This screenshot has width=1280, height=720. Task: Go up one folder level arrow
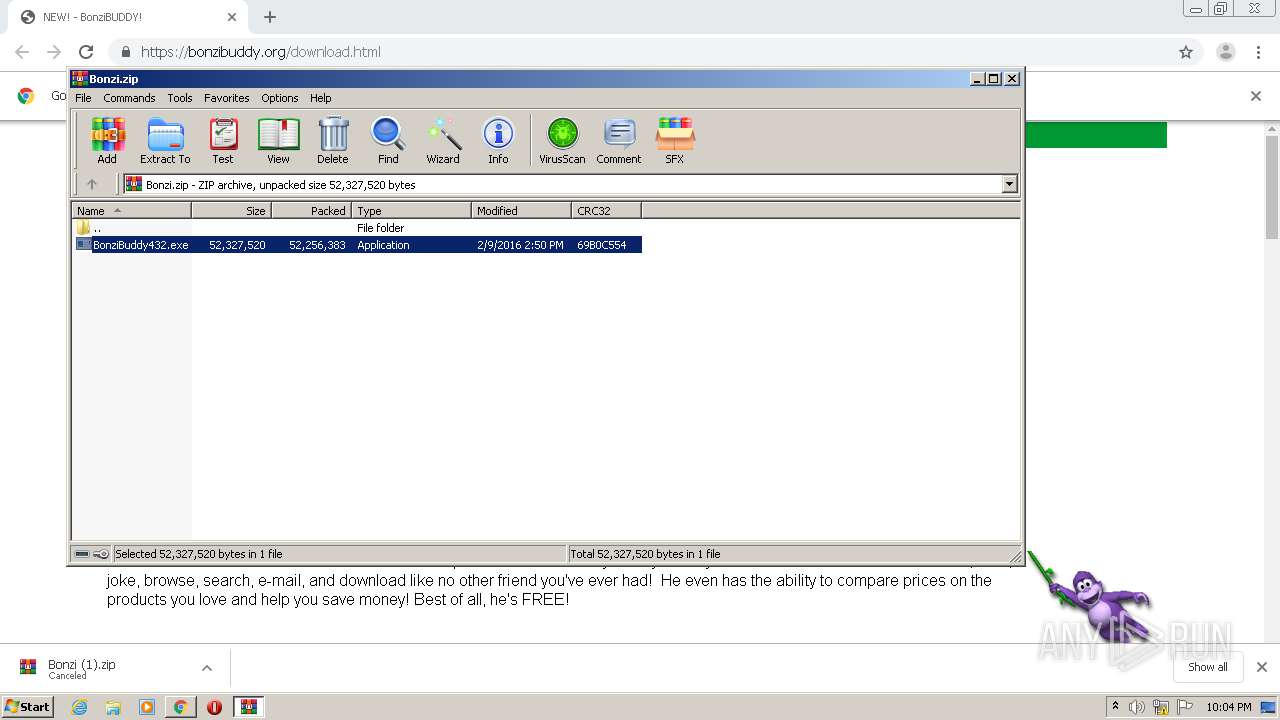click(92, 184)
